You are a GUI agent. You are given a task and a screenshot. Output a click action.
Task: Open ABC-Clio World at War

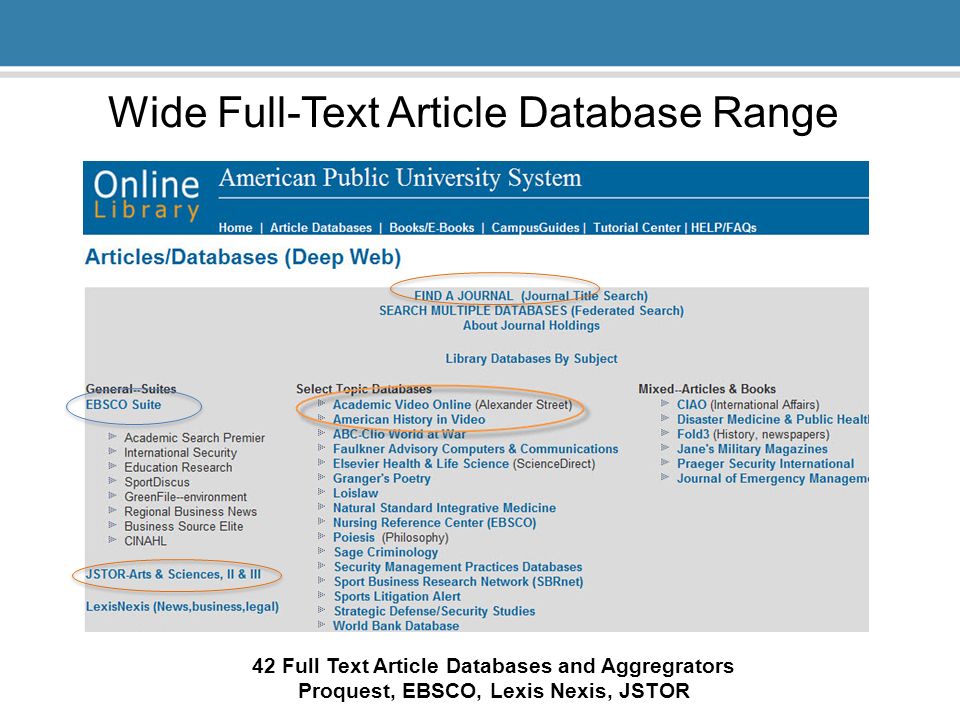pos(399,434)
